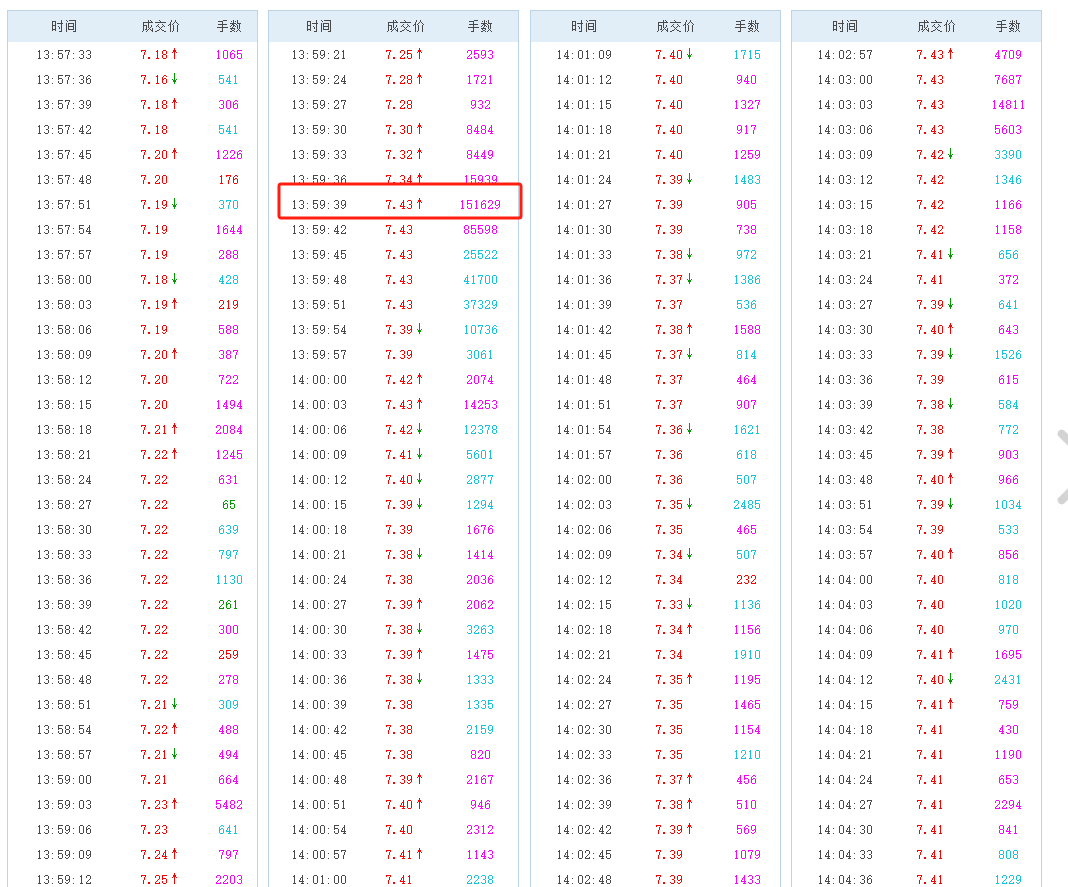Click price 7.32 in the 13:59:33 row
The image size is (1068, 887).
pos(399,155)
